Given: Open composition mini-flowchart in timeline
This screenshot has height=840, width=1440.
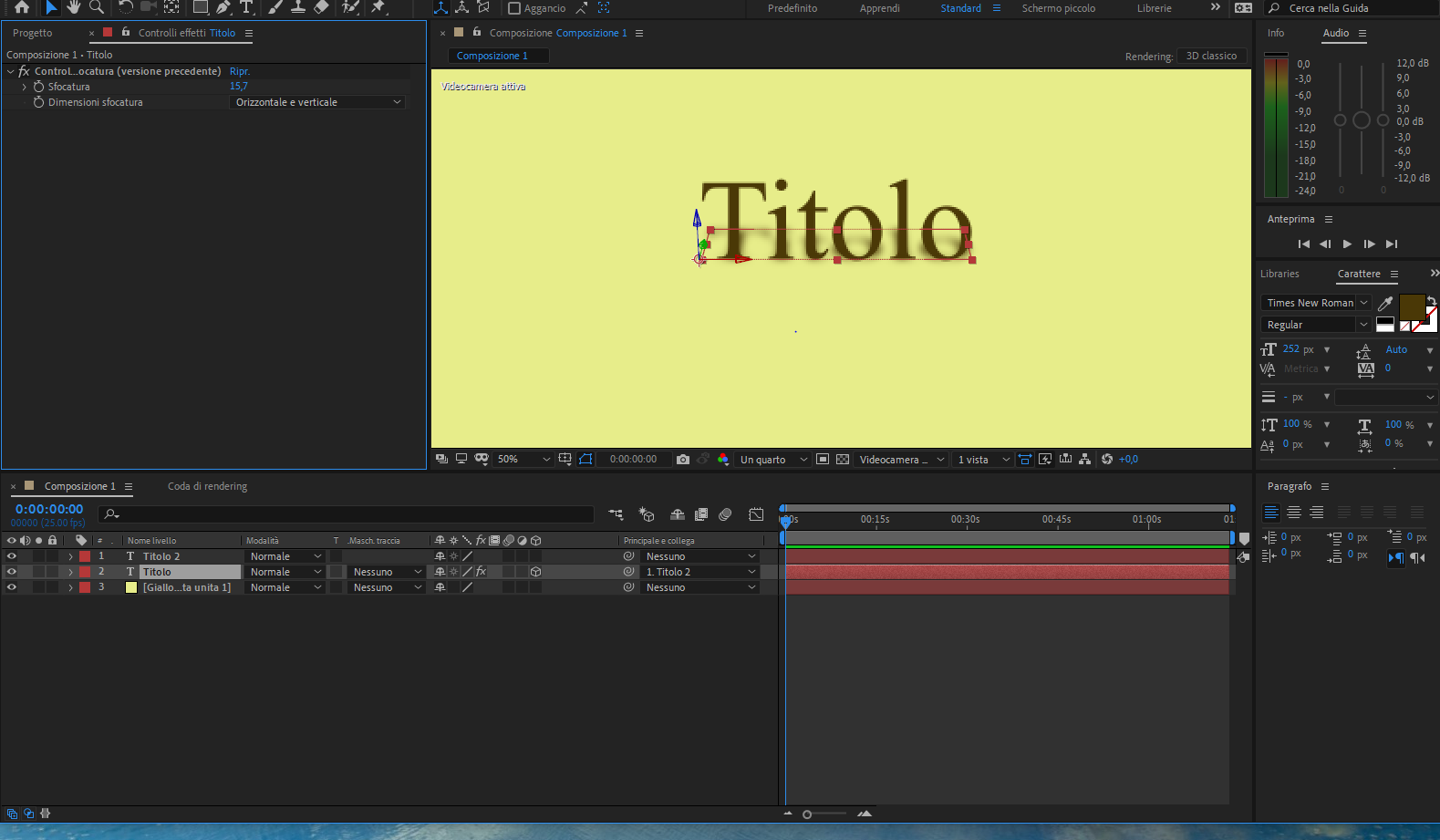Looking at the screenshot, I should click(616, 514).
